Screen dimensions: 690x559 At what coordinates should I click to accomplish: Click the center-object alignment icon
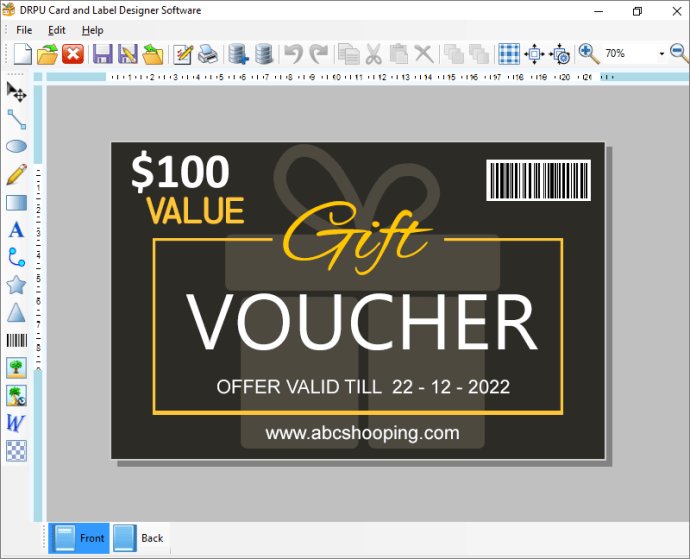(x=534, y=54)
